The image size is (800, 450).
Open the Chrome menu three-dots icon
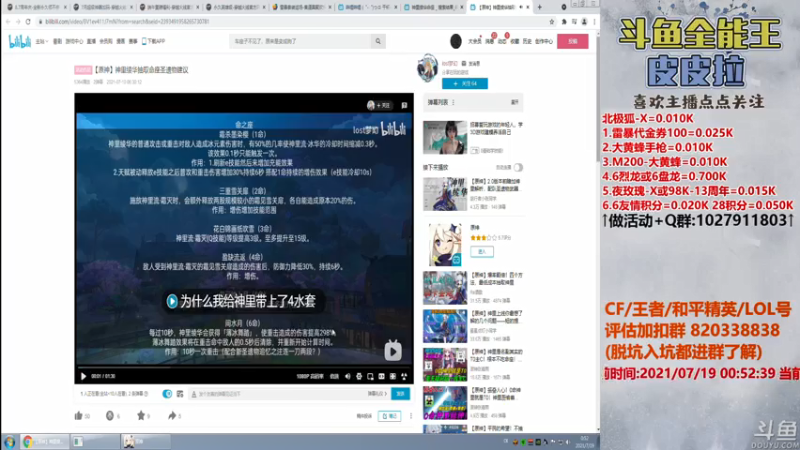(594, 21)
